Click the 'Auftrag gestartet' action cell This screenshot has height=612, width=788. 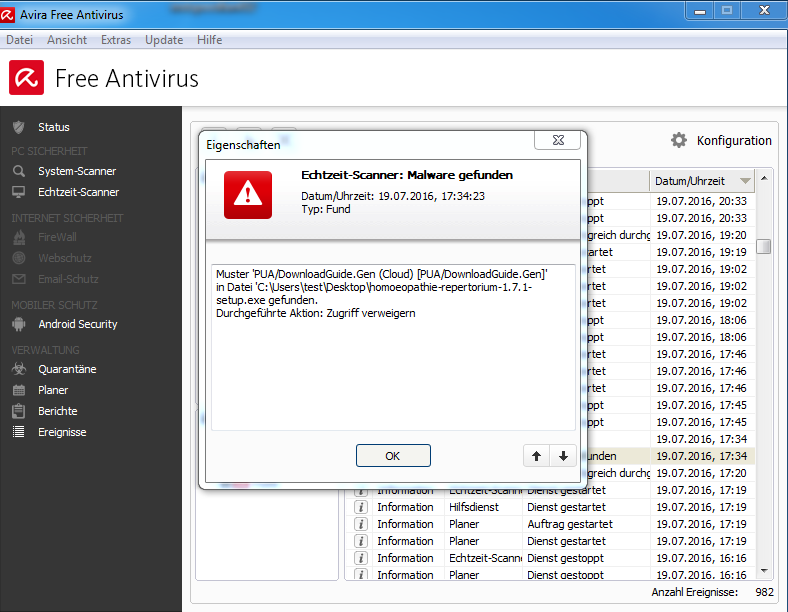tap(586, 524)
